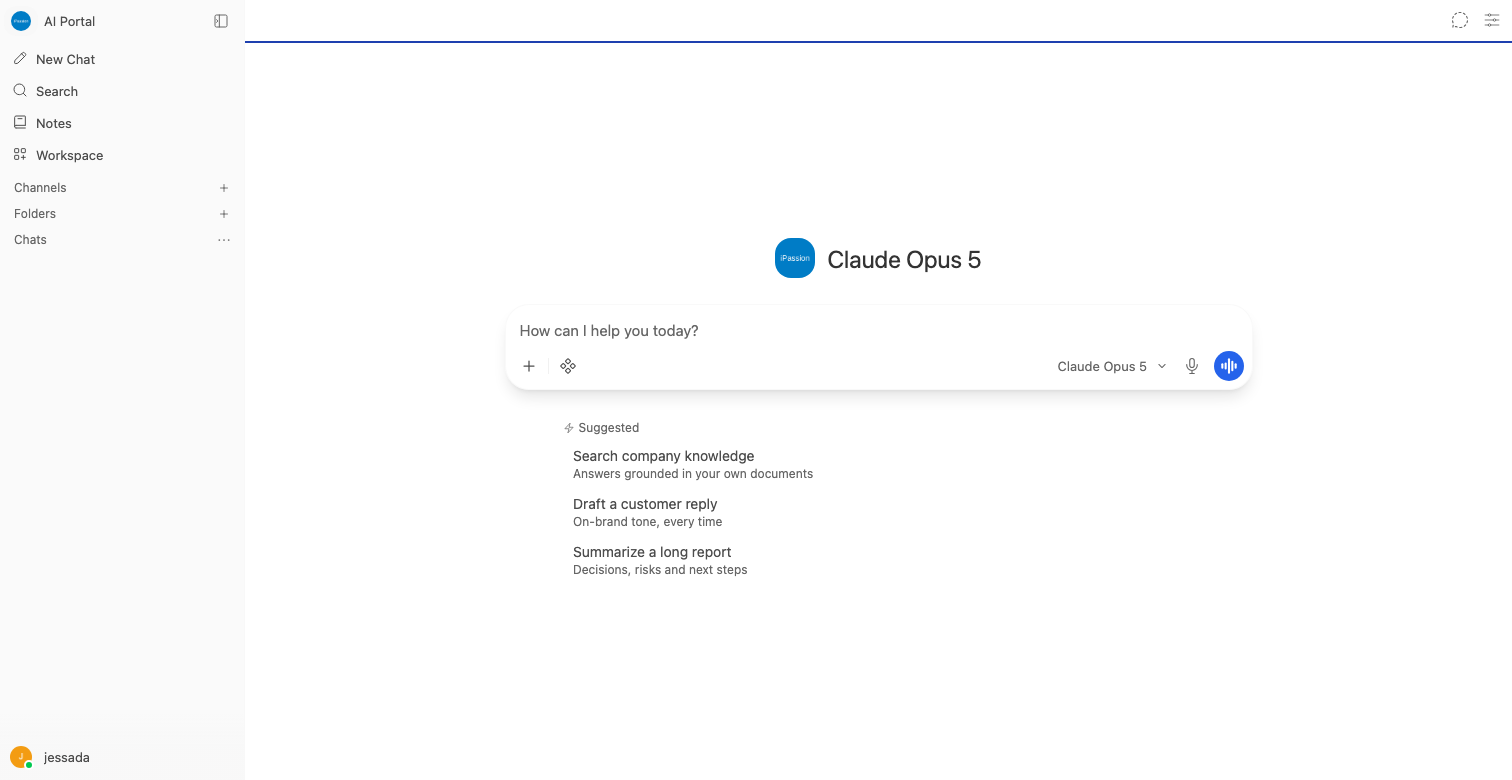
Task: Expand the Chats section
Action: pos(30,240)
